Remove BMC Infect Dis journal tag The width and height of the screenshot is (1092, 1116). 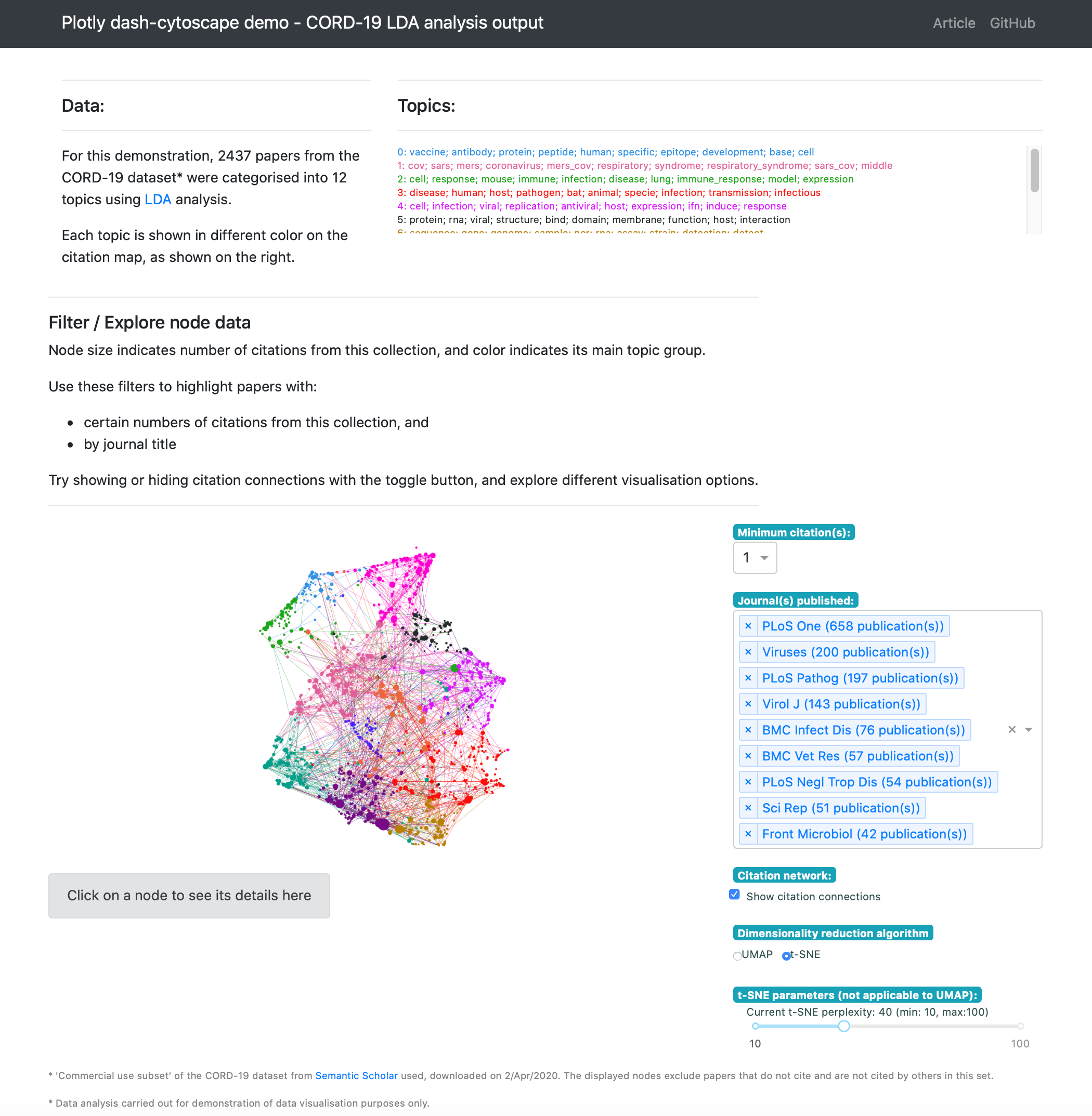[748, 730]
